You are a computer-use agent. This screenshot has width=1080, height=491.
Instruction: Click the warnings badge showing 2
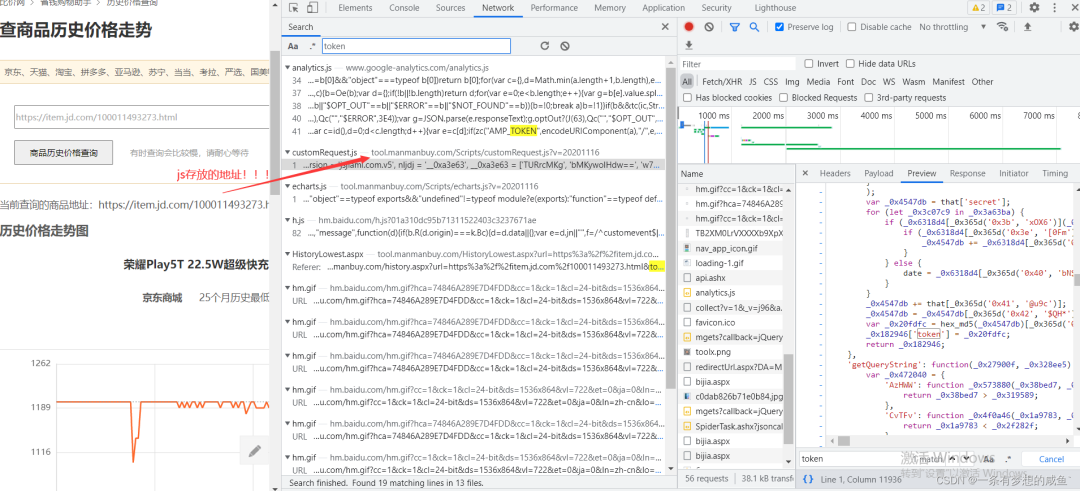coord(977,8)
